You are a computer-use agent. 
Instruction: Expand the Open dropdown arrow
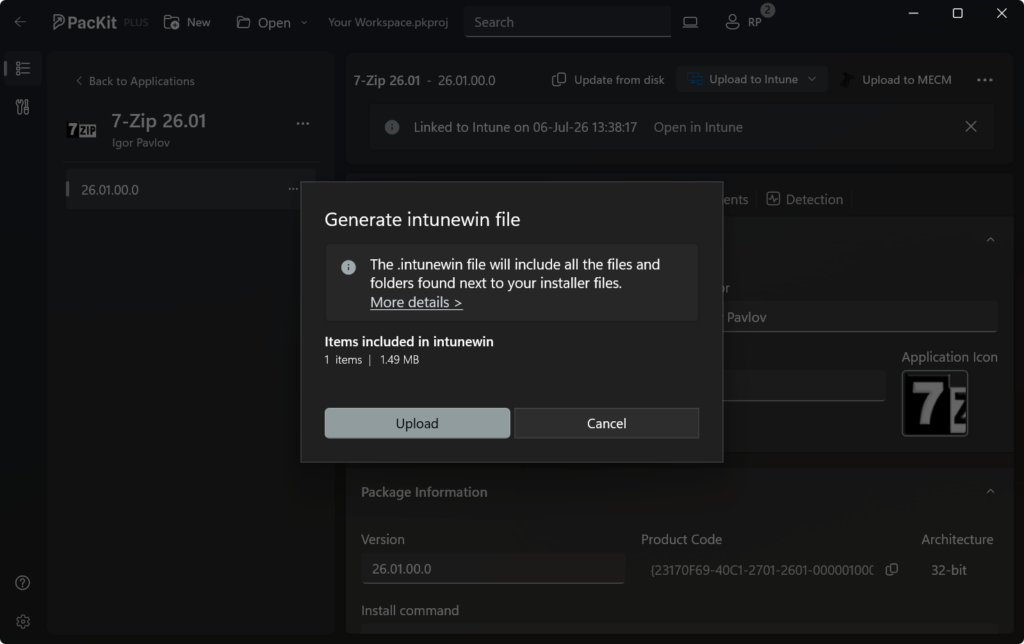click(x=304, y=22)
